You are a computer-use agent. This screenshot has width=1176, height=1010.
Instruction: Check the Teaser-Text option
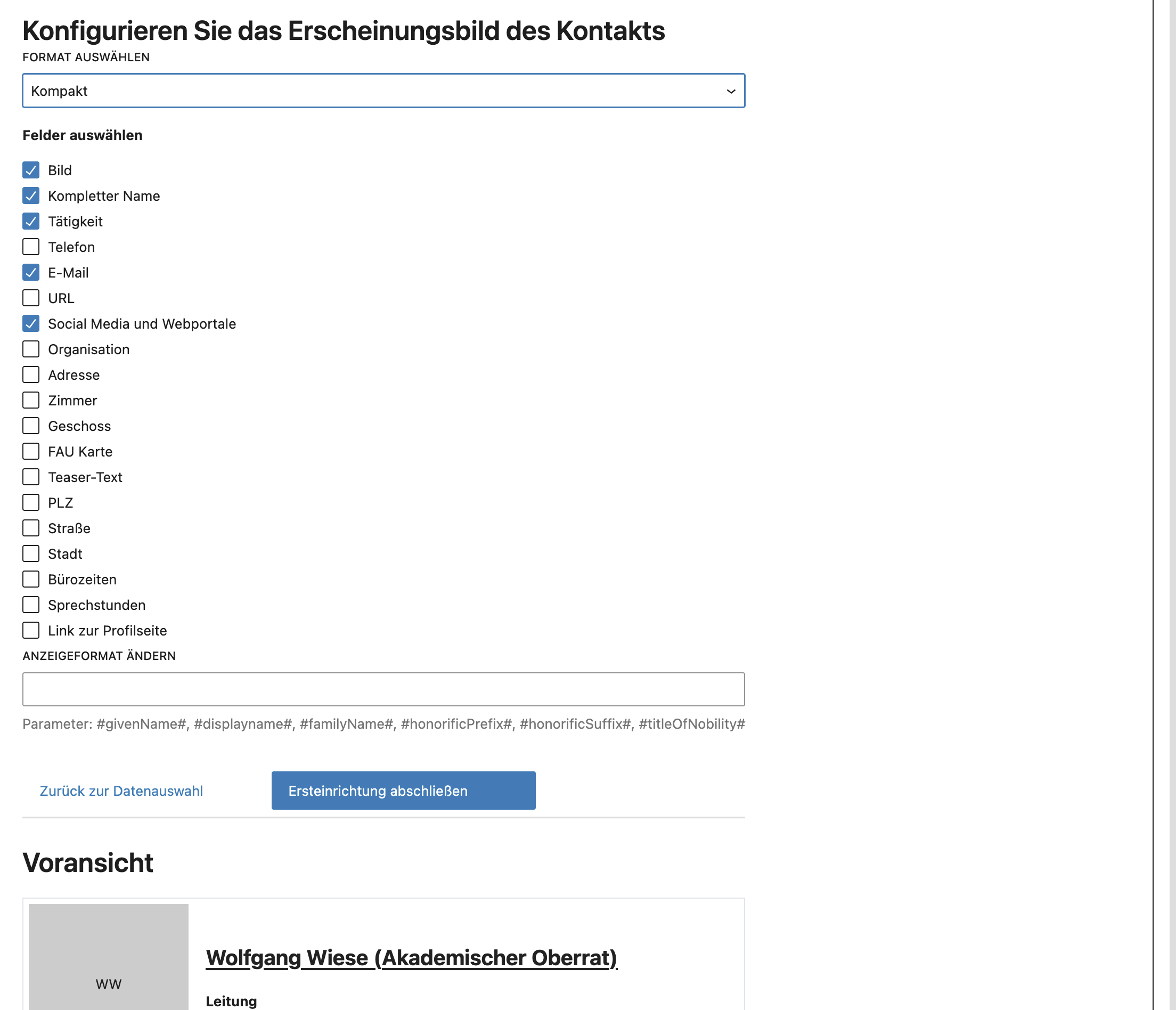click(x=31, y=477)
